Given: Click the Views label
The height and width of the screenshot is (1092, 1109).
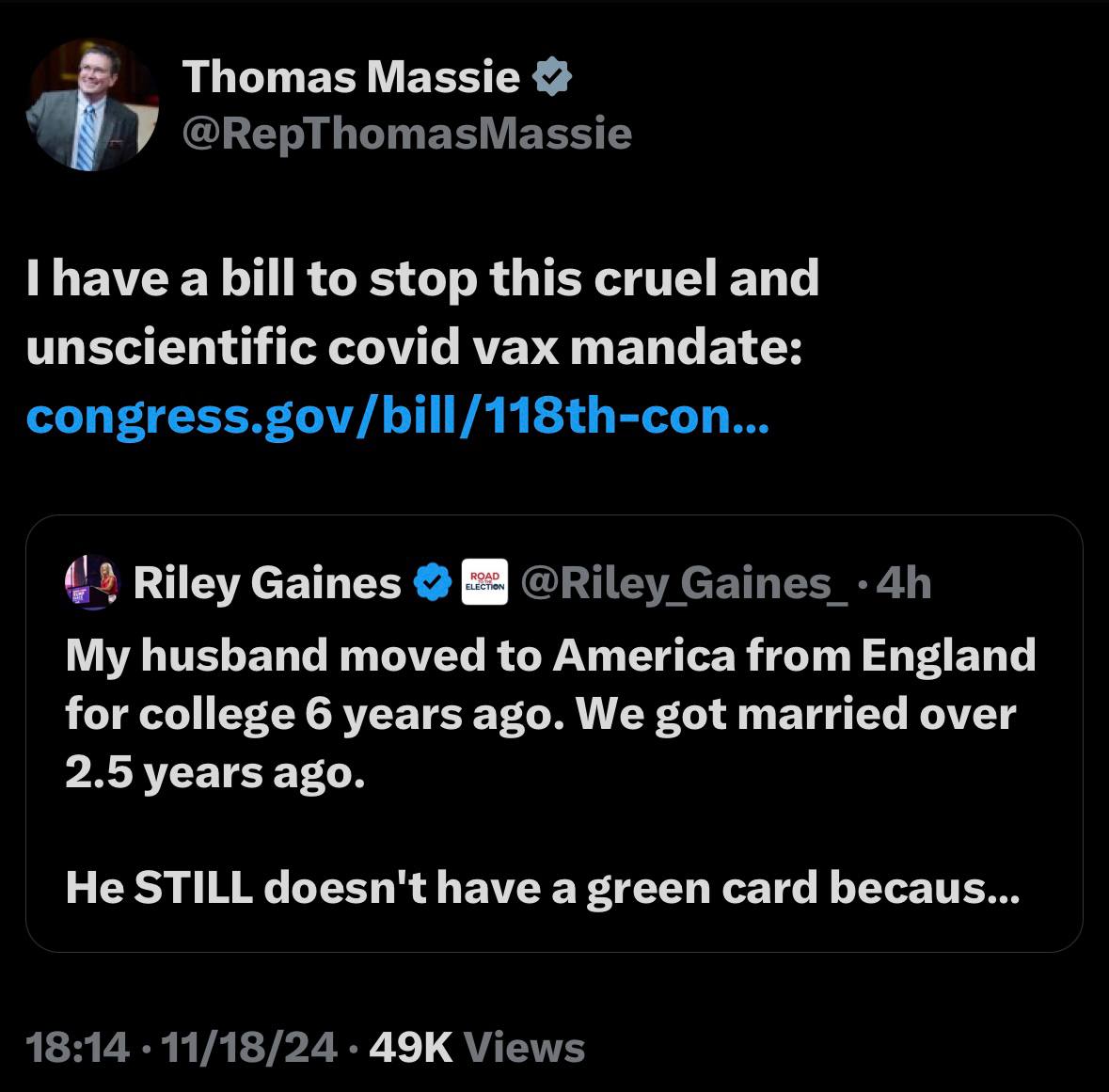Looking at the screenshot, I should pos(524,1048).
